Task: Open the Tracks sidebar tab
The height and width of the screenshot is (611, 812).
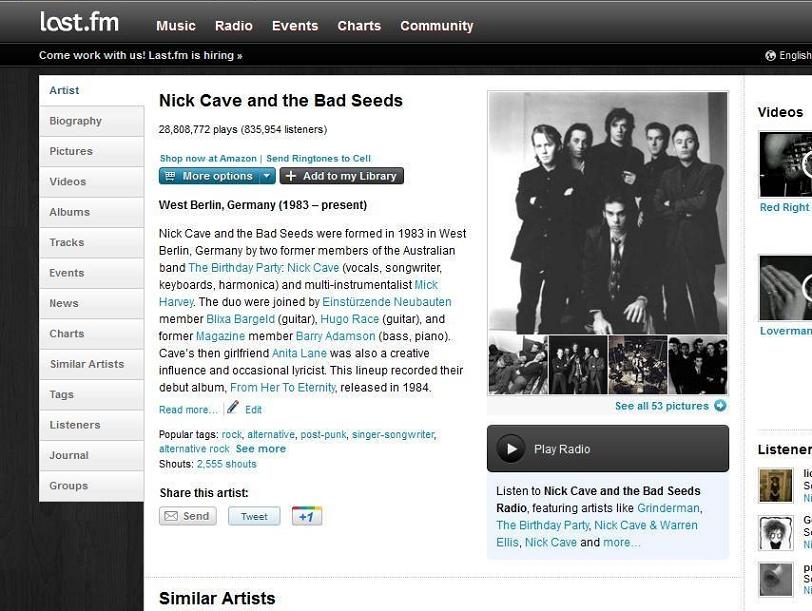Action: 92,242
